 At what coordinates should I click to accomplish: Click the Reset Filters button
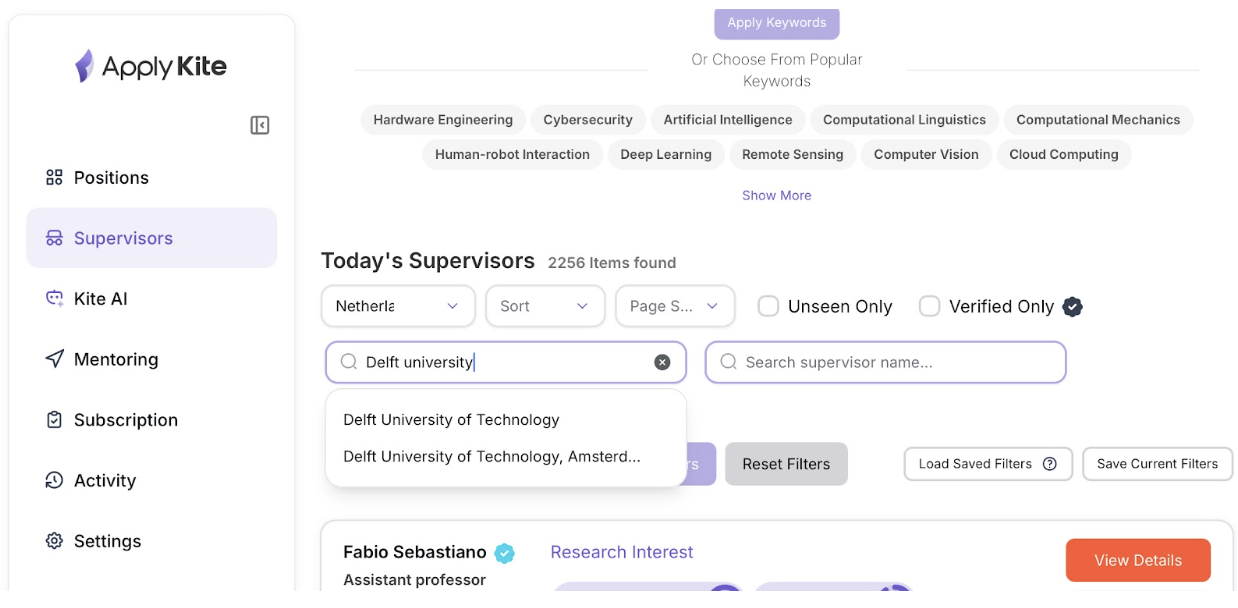tap(786, 464)
